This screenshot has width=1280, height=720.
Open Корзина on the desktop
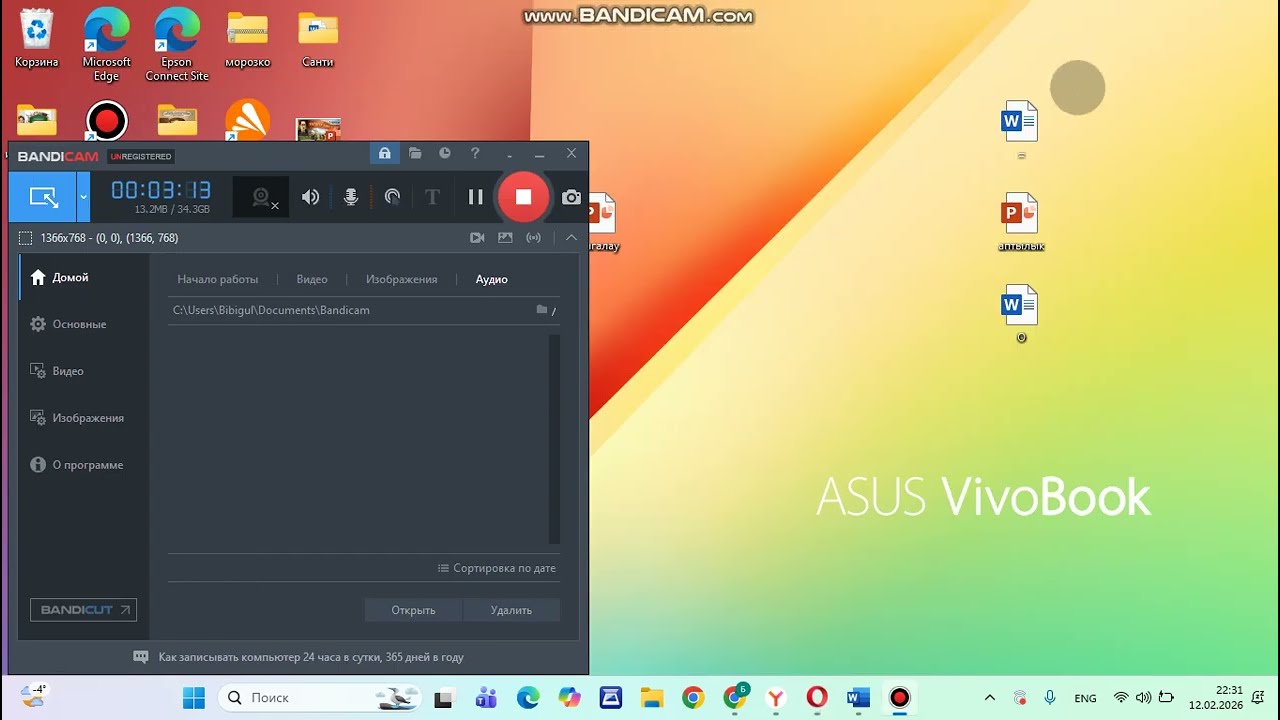click(x=37, y=39)
